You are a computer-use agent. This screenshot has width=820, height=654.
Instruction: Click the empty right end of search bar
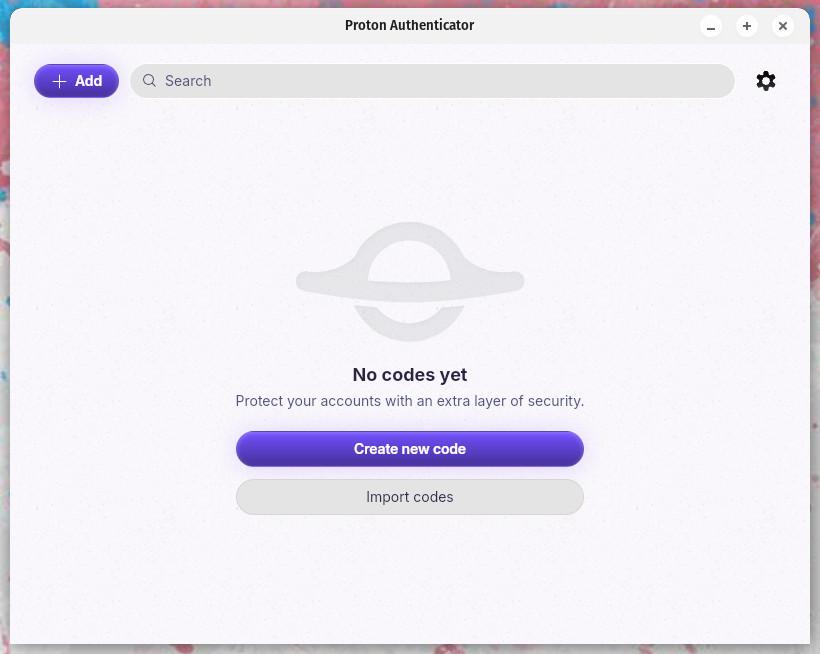(680, 81)
